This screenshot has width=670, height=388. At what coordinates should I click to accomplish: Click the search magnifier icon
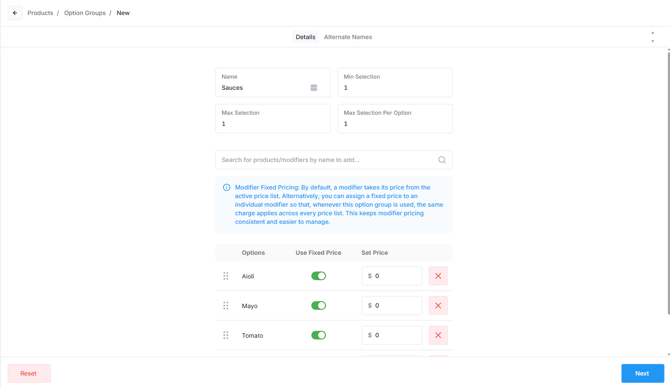click(442, 160)
